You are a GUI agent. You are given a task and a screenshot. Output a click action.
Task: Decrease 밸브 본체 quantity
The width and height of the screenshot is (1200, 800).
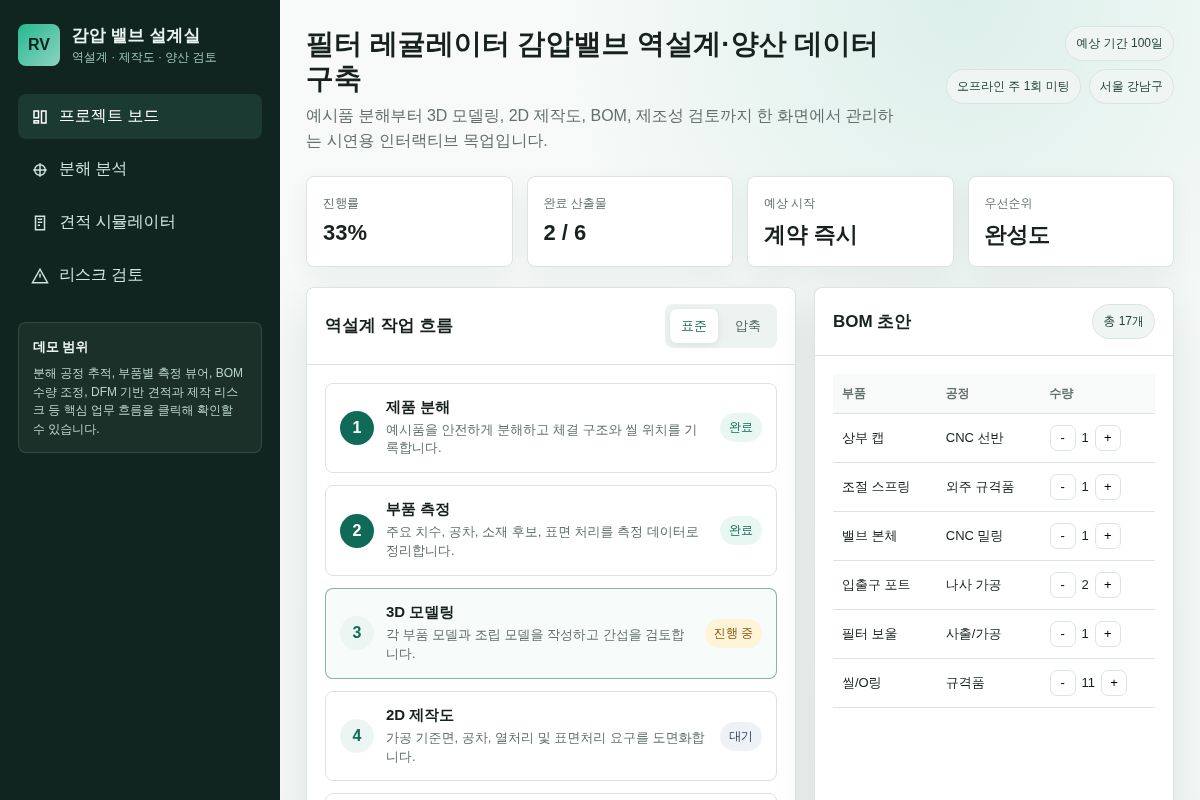[x=1063, y=536]
